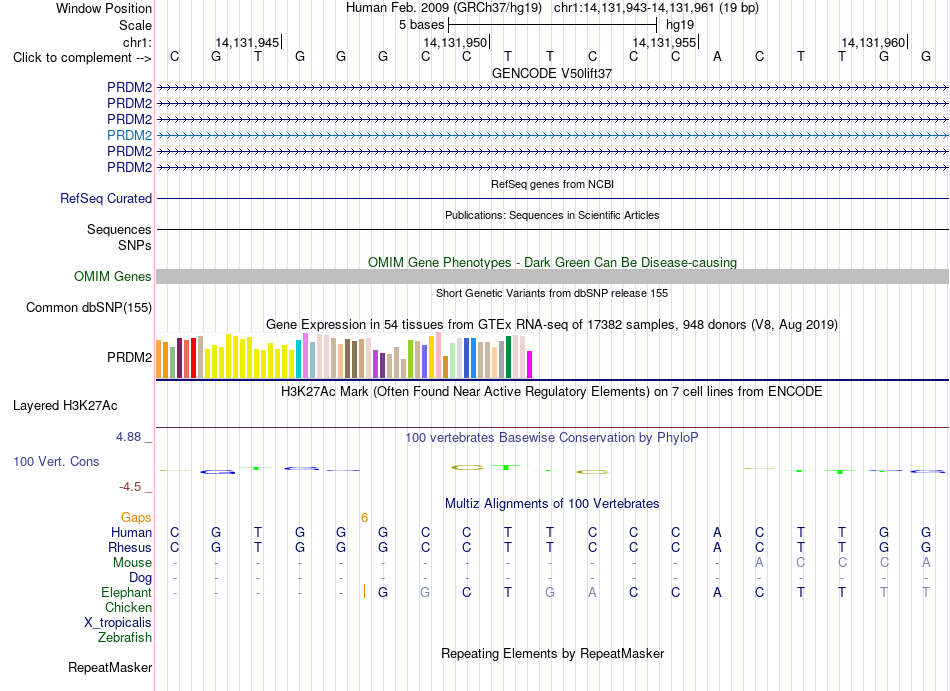The height and width of the screenshot is (691, 950).
Task: Open the highlighted light-blue PRDM2 transcript label
Action: tap(129, 135)
